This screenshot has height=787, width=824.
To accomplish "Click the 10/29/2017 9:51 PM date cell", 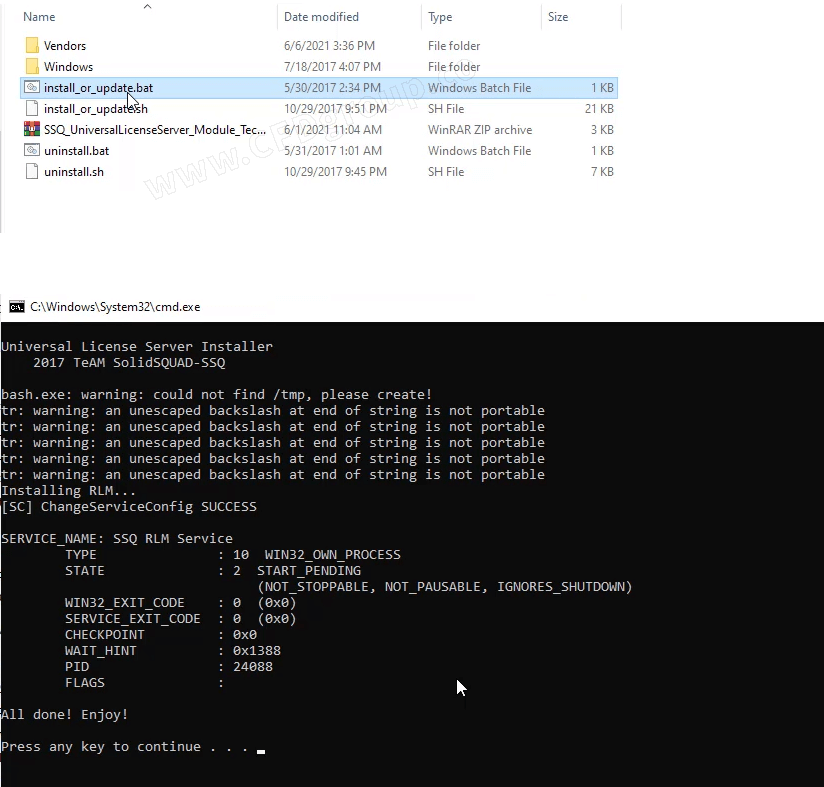I will 335,109.
